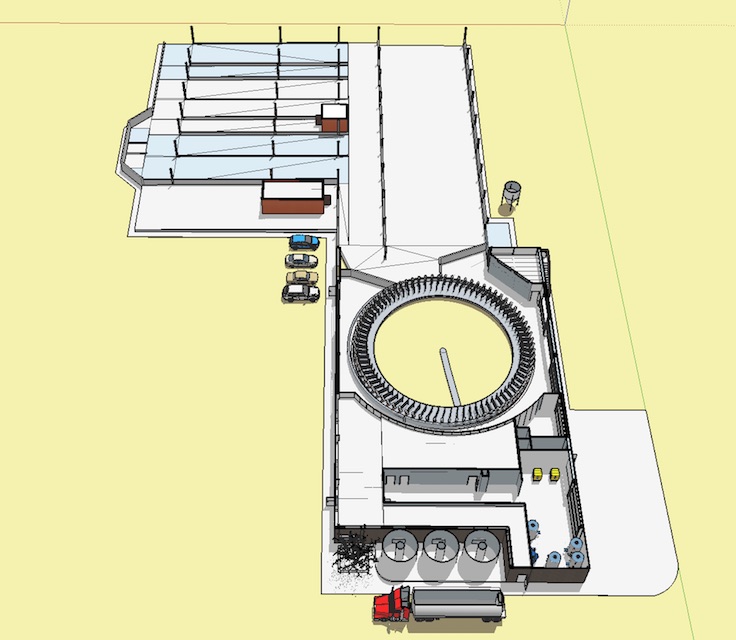Screen dimensions: 736x640
Task: Select the blue parked car
Action: [x=303, y=241]
